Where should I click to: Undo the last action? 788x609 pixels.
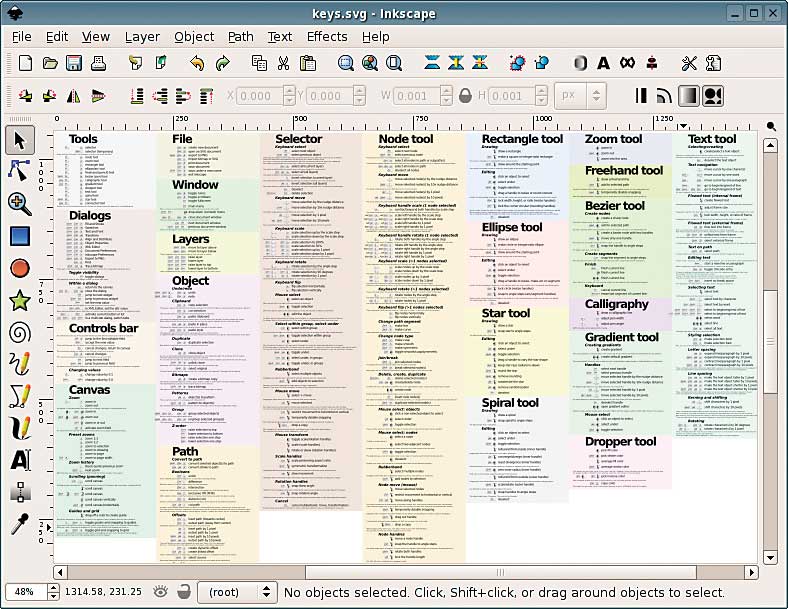coord(197,63)
